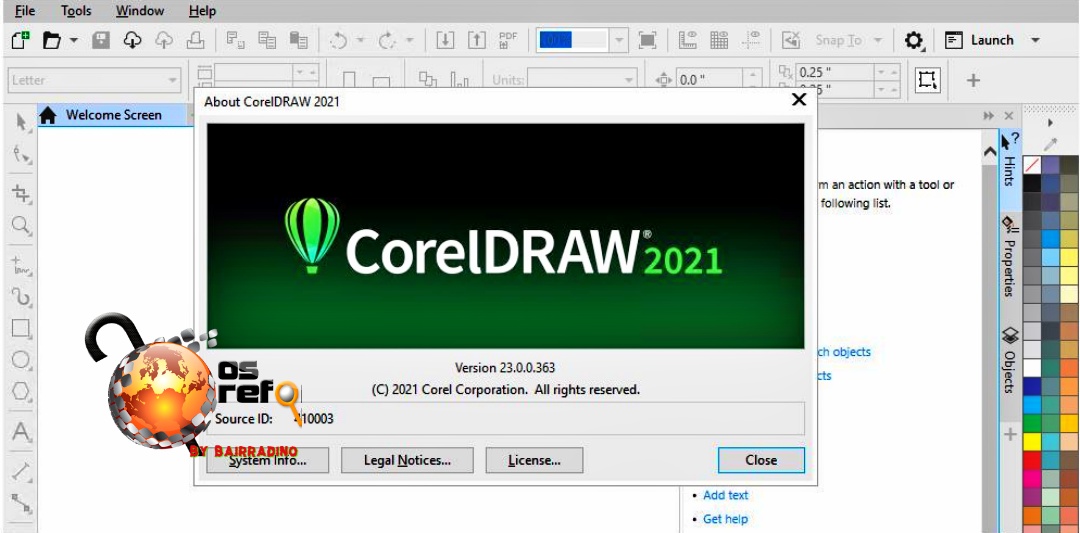This screenshot has width=1080, height=533.
Task: Open the zoom level dropdown
Action: [620, 40]
